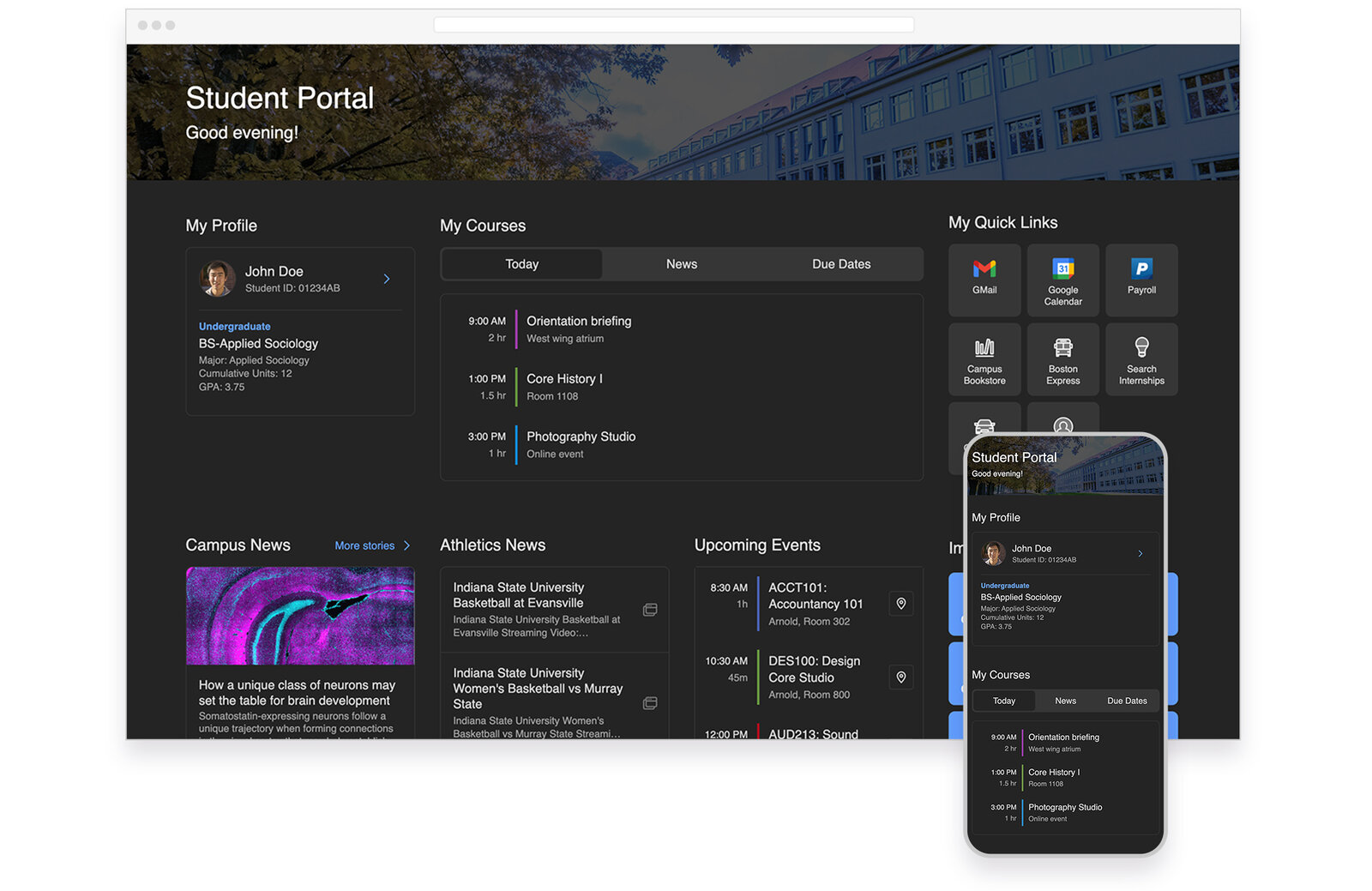Click Orientation briefing in phone view
1372x891 pixels.
(x=1063, y=743)
